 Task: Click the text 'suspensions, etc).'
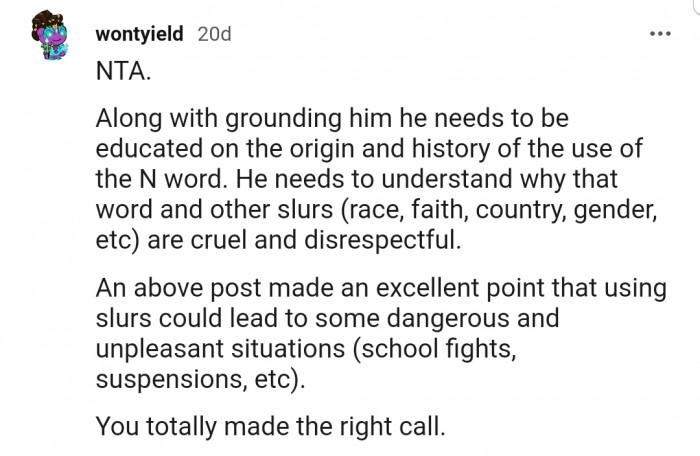(x=200, y=379)
